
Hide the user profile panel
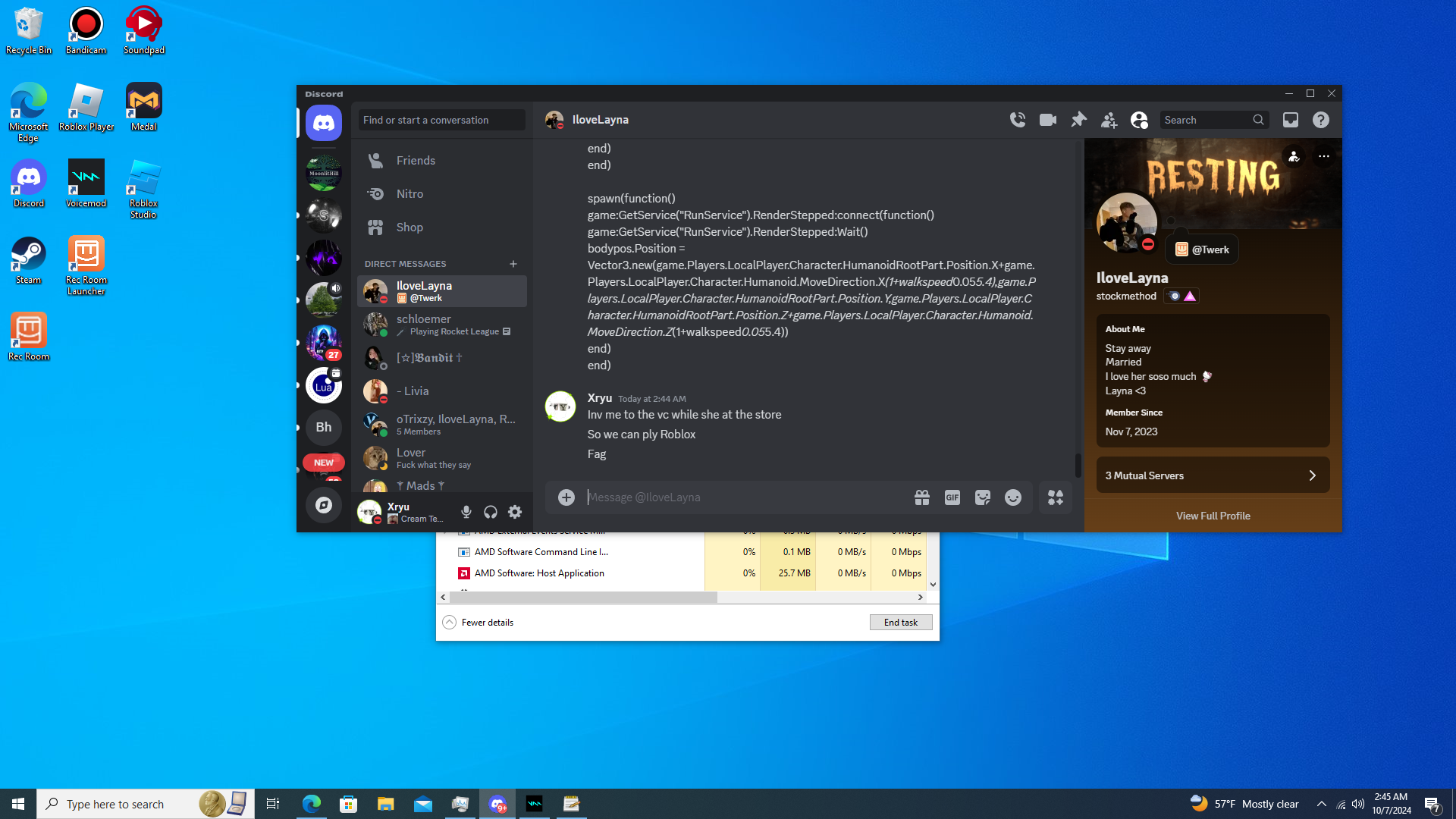[x=1139, y=120]
